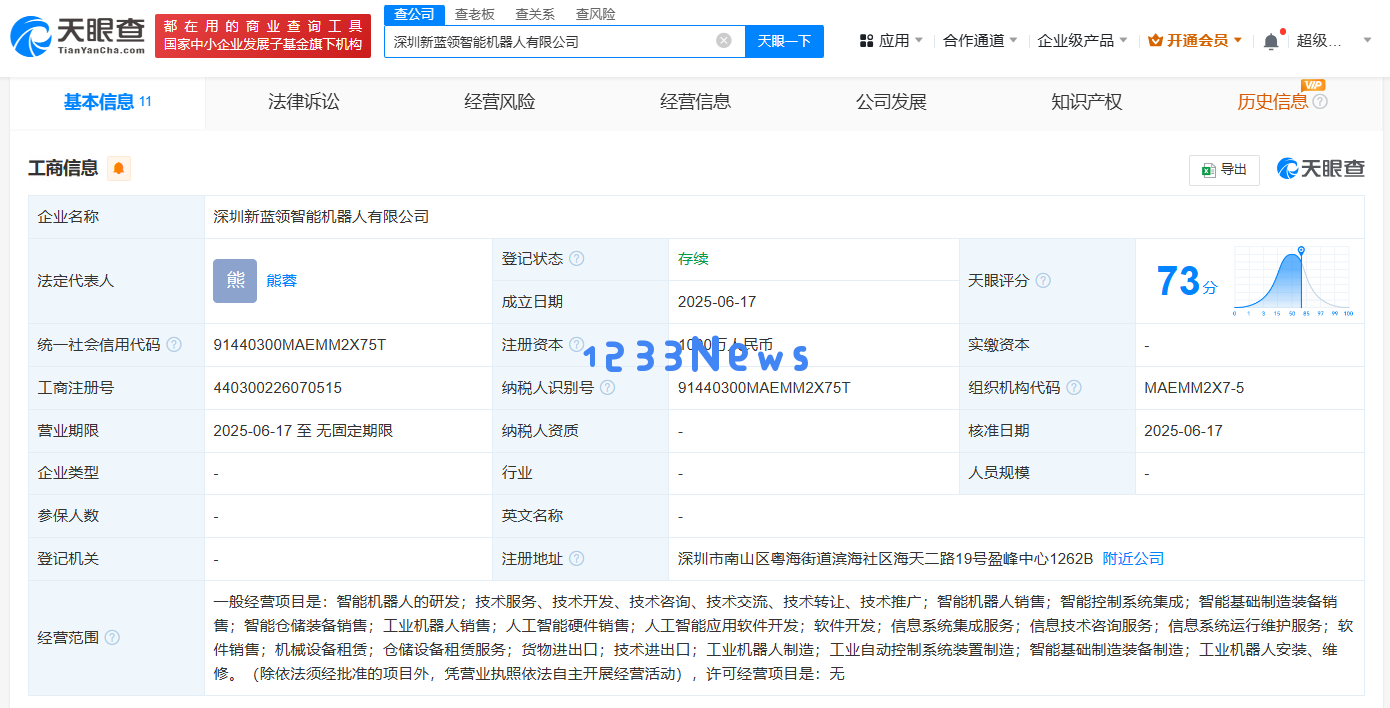Click the 成立日期 value 2025-06-17
1390x708 pixels.
(716, 302)
